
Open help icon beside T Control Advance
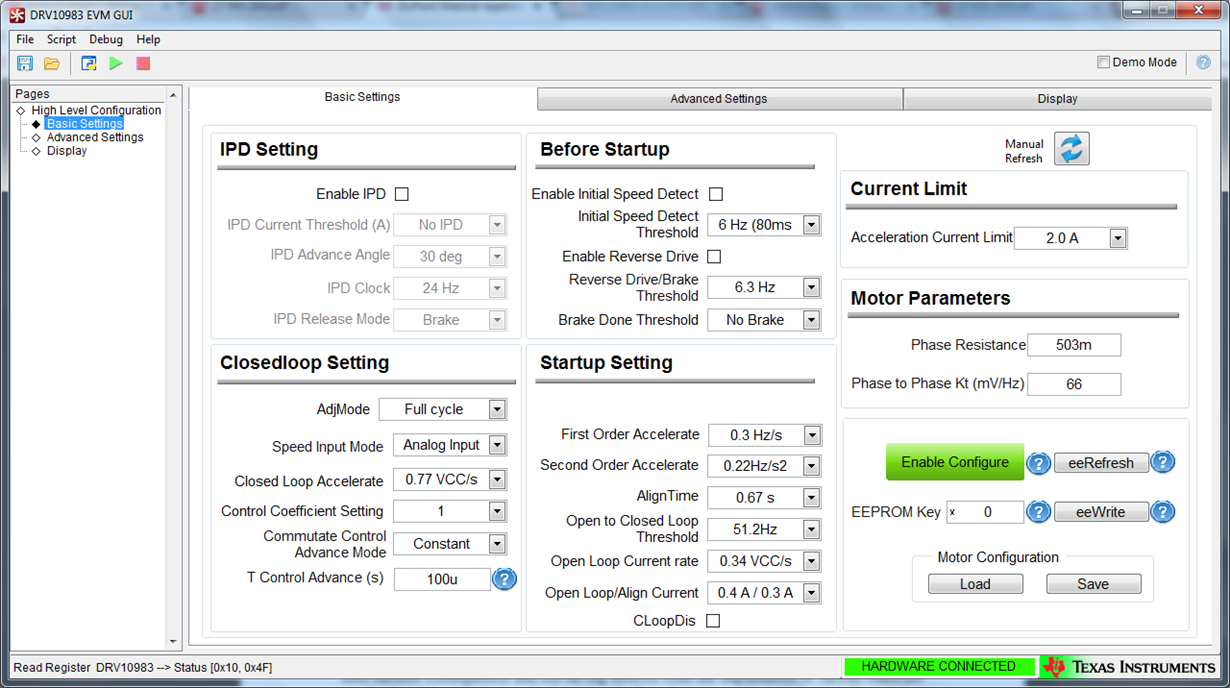[505, 579]
